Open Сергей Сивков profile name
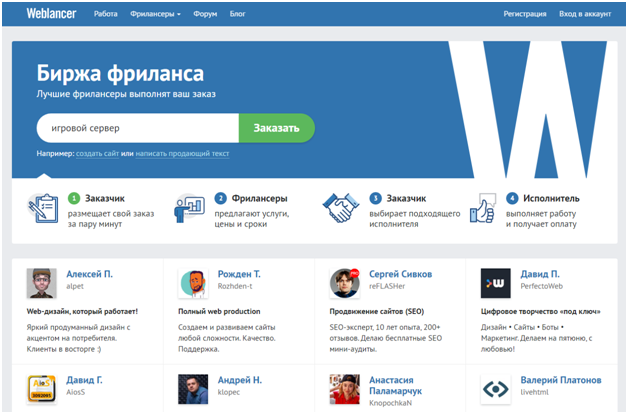The width and height of the screenshot is (628, 414). point(401,274)
